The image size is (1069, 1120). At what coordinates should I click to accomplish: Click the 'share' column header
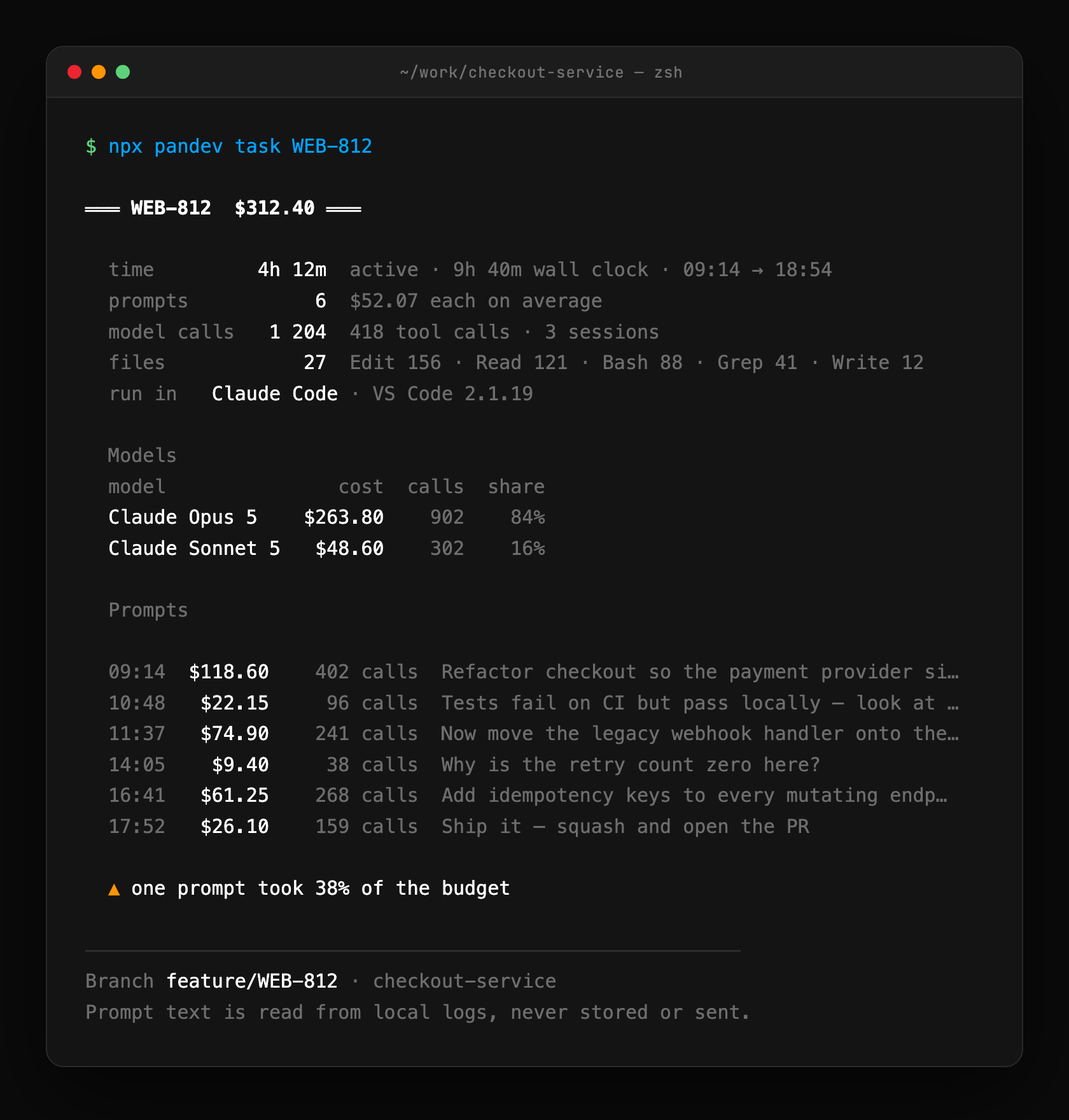516,487
